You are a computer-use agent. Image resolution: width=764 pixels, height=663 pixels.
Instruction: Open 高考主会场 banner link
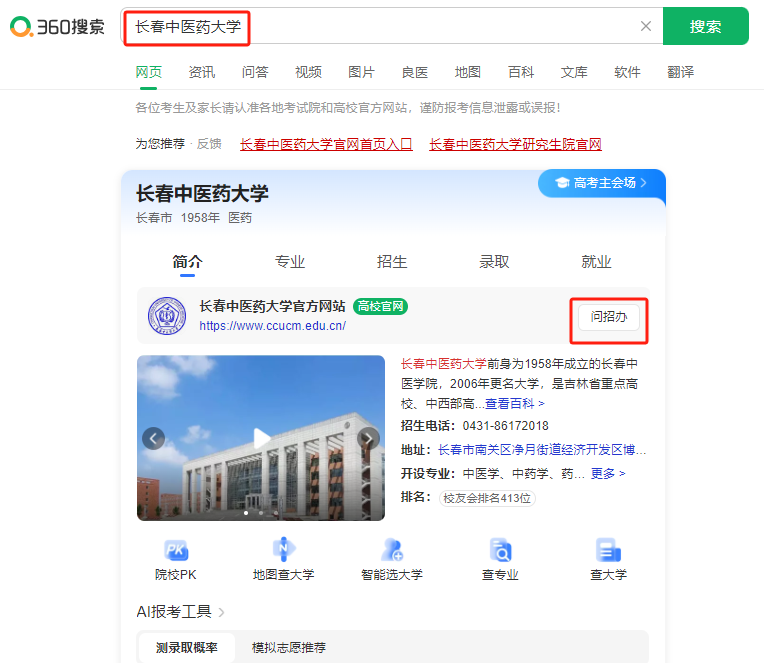pyautogui.click(x=602, y=183)
